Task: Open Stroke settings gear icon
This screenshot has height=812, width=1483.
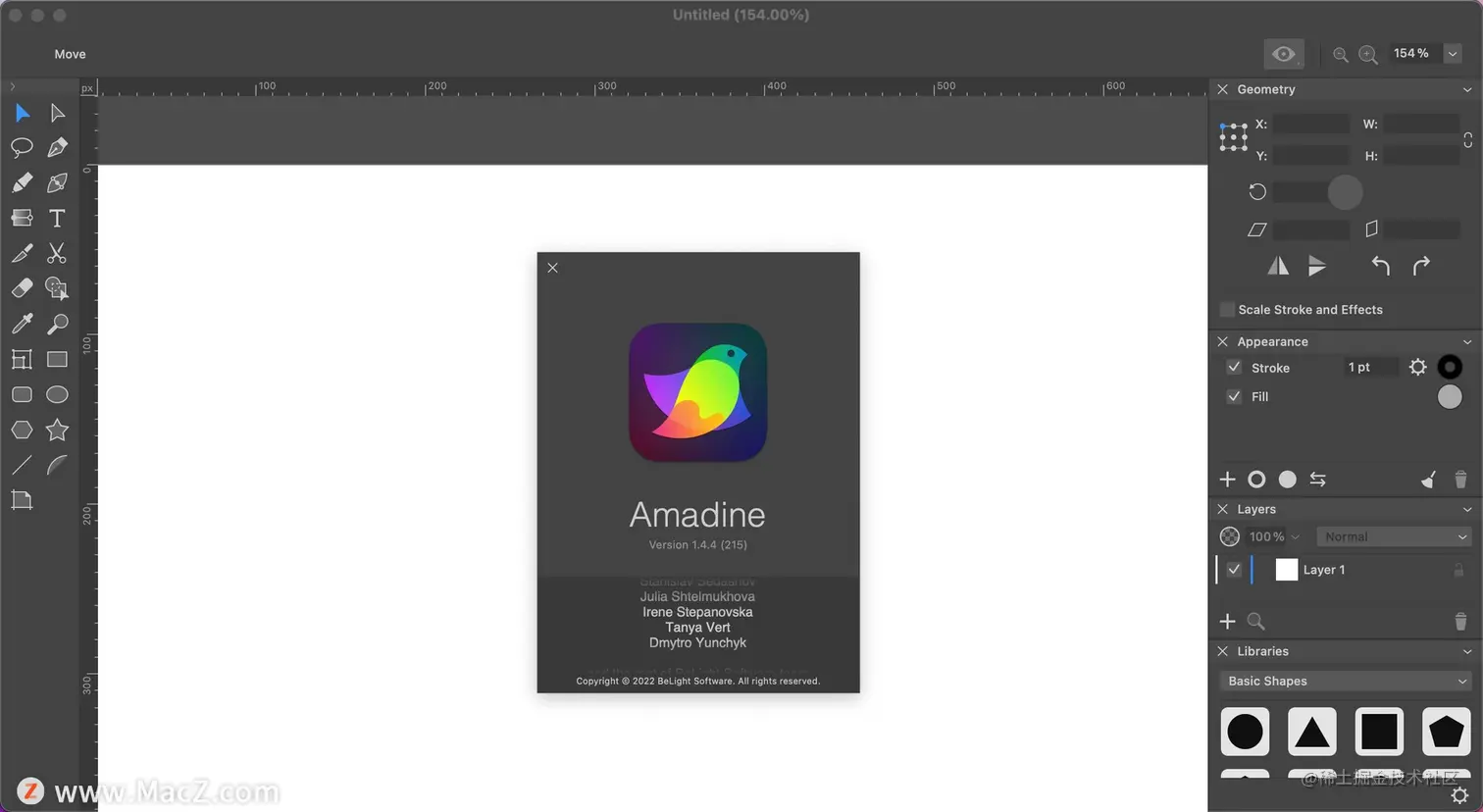Action: pyautogui.click(x=1417, y=367)
